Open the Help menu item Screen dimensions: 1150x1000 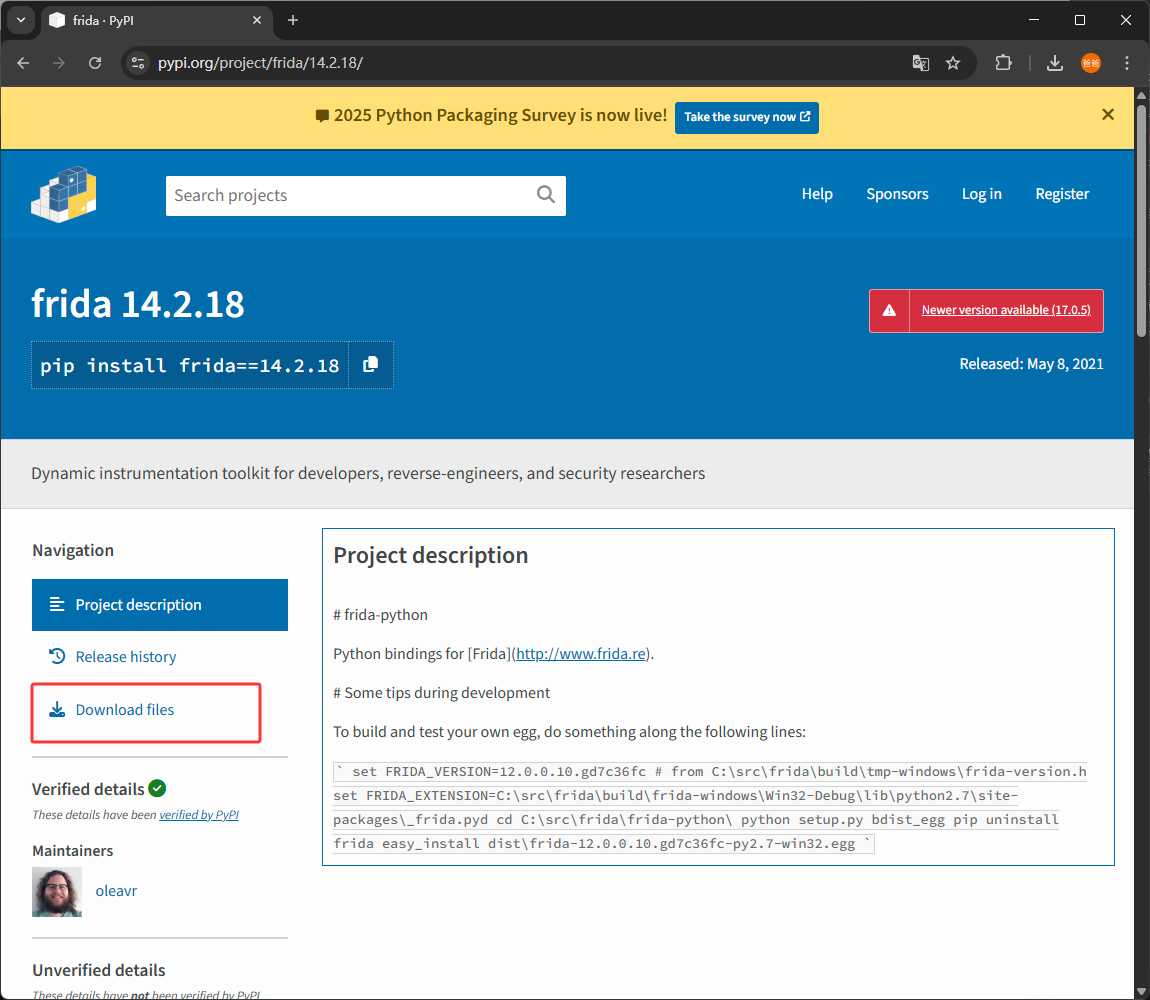coord(816,194)
